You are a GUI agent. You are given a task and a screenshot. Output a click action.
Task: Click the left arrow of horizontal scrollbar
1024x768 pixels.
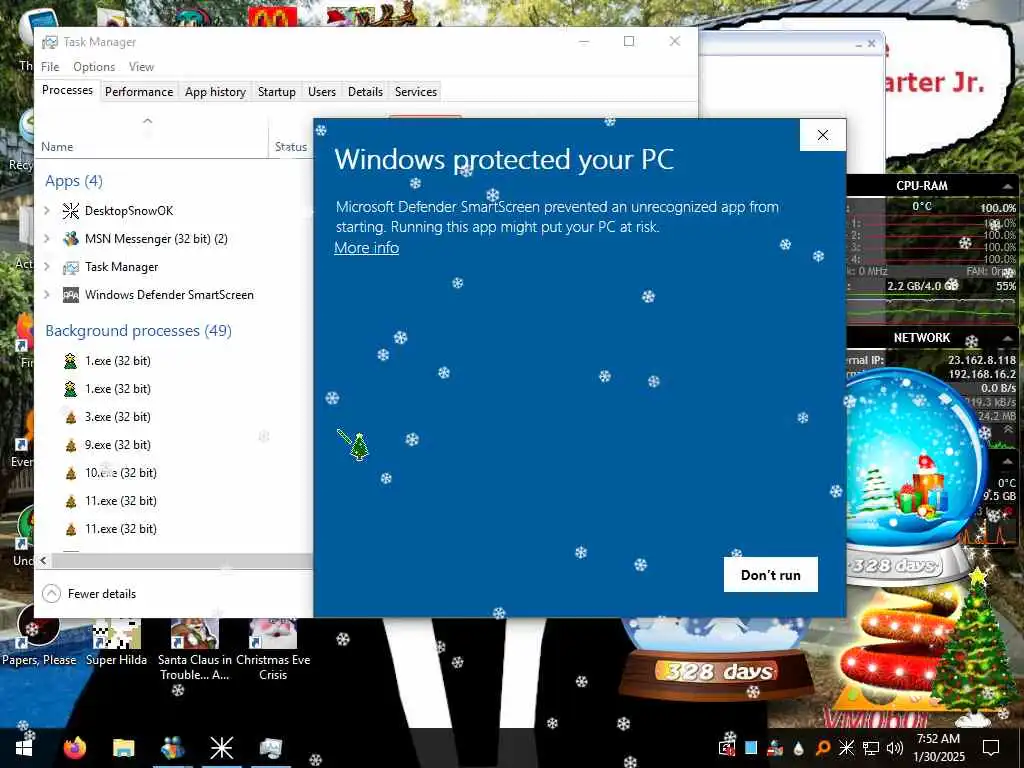click(44, 560)
